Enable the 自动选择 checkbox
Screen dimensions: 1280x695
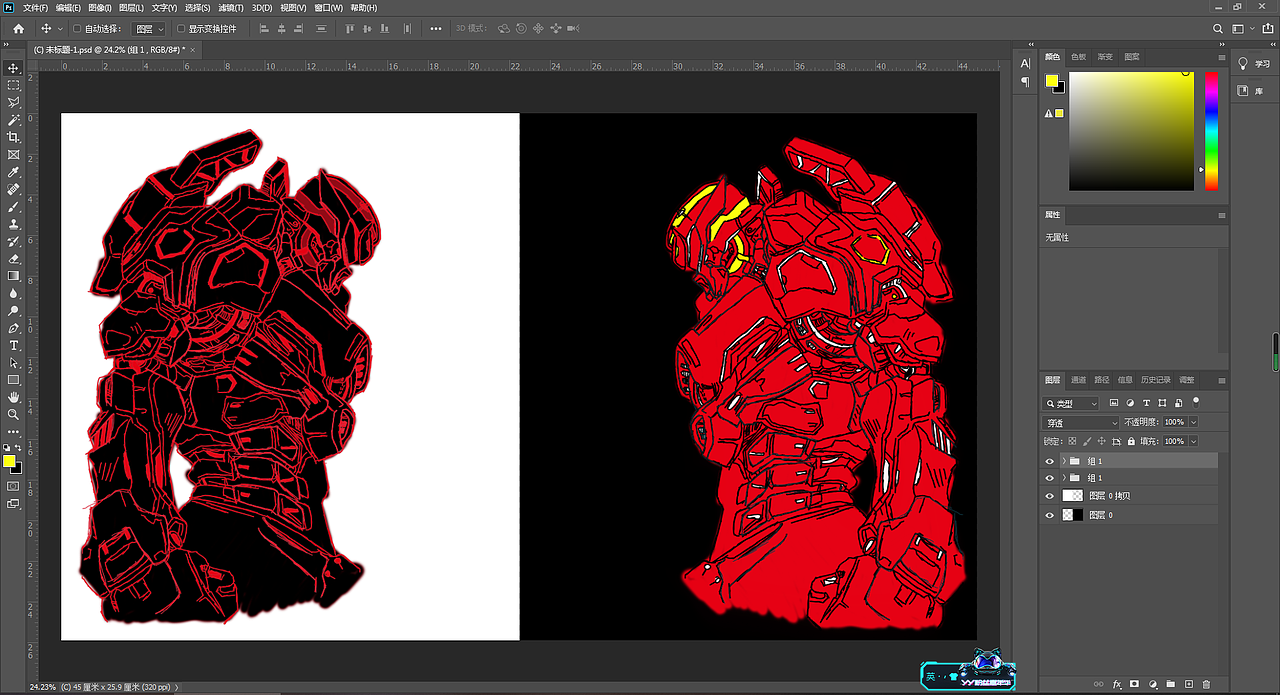point(78,29)
